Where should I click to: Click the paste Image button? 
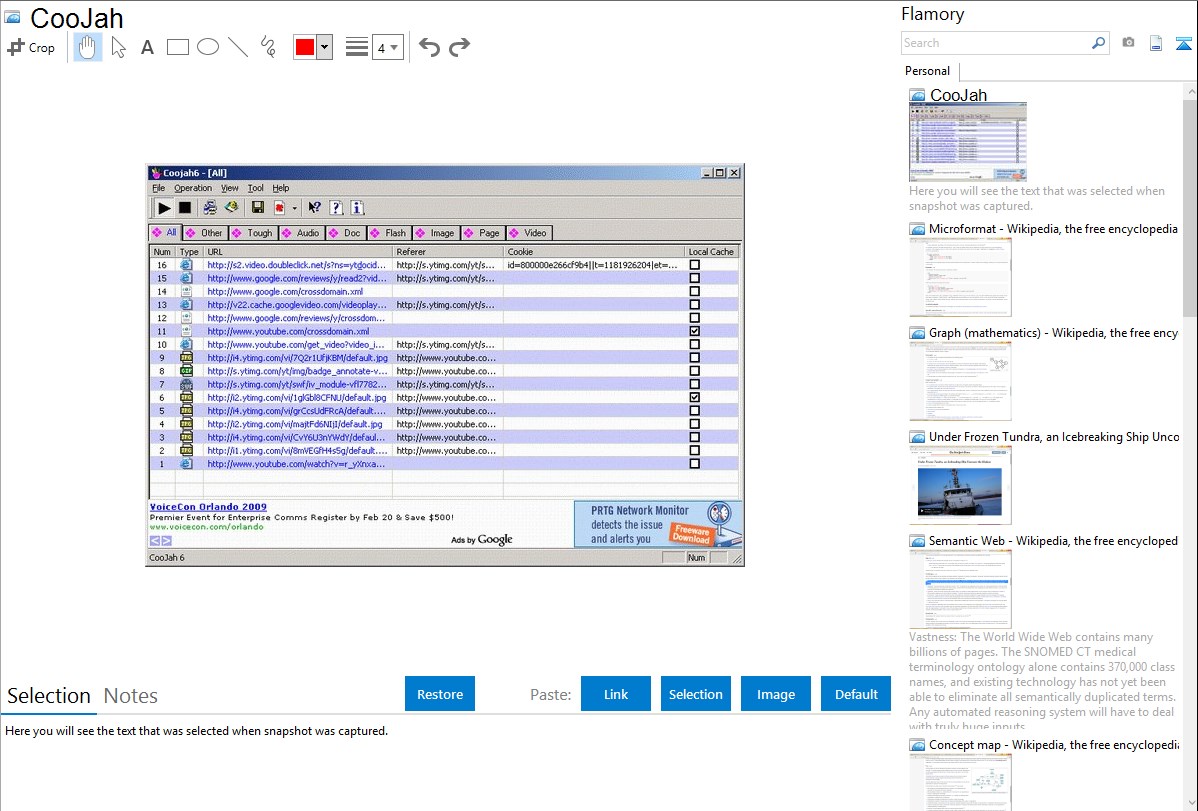point(775,694)
